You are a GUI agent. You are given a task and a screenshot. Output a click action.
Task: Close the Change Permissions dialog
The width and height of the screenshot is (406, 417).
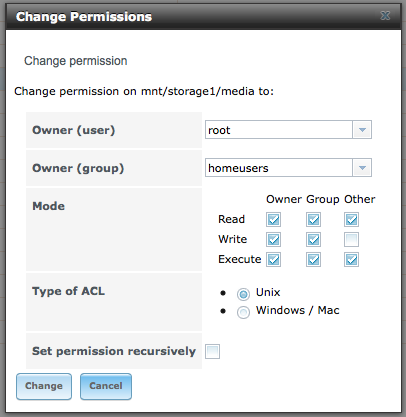(x=385, y=16)
